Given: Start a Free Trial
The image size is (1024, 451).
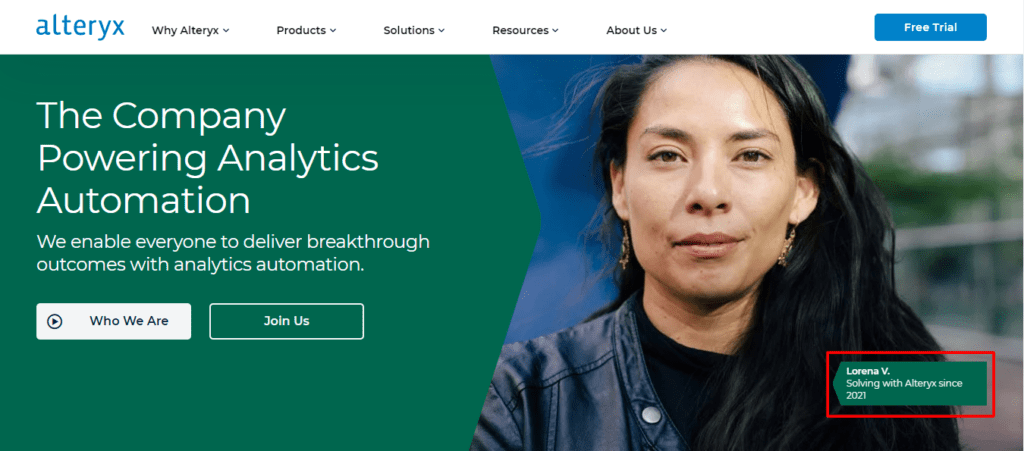Looking at the screenshot, I should click(x=931, y=27).
